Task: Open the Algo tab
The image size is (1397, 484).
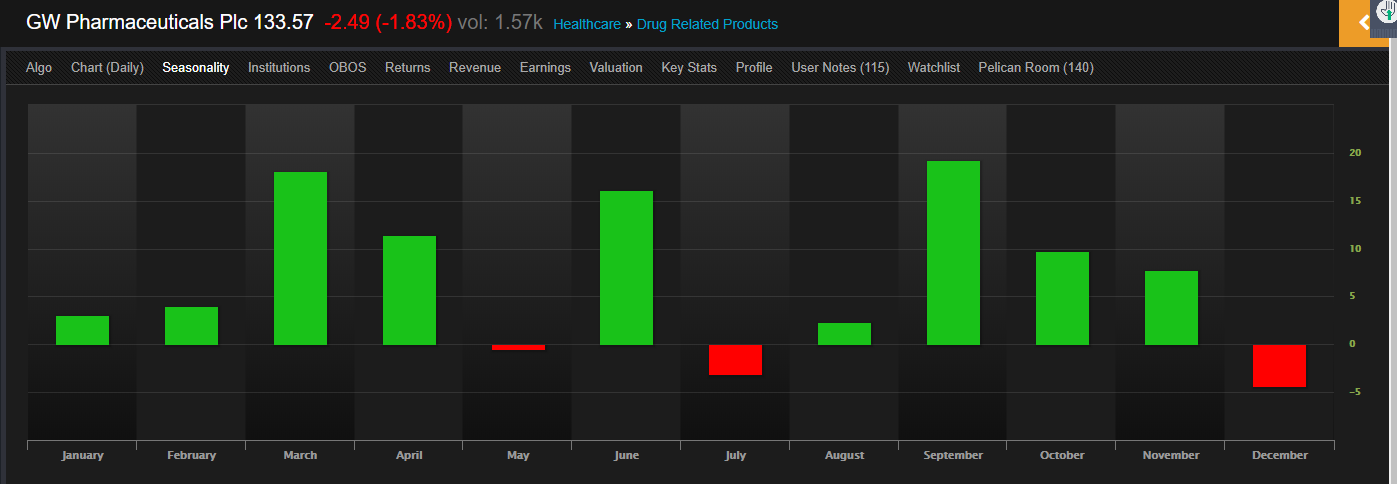Action: point(39,68)
